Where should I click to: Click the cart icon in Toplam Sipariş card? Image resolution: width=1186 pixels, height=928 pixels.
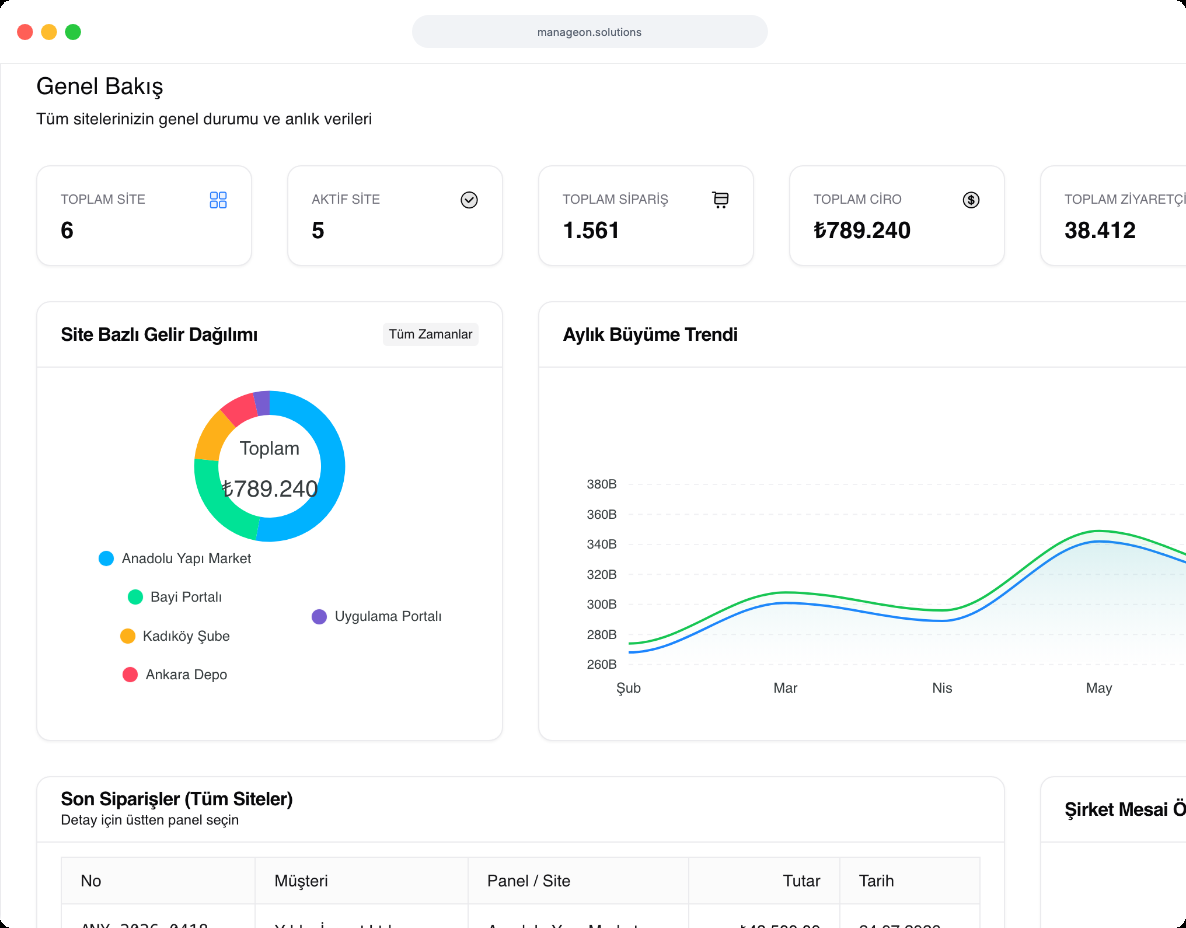point(720,200)
